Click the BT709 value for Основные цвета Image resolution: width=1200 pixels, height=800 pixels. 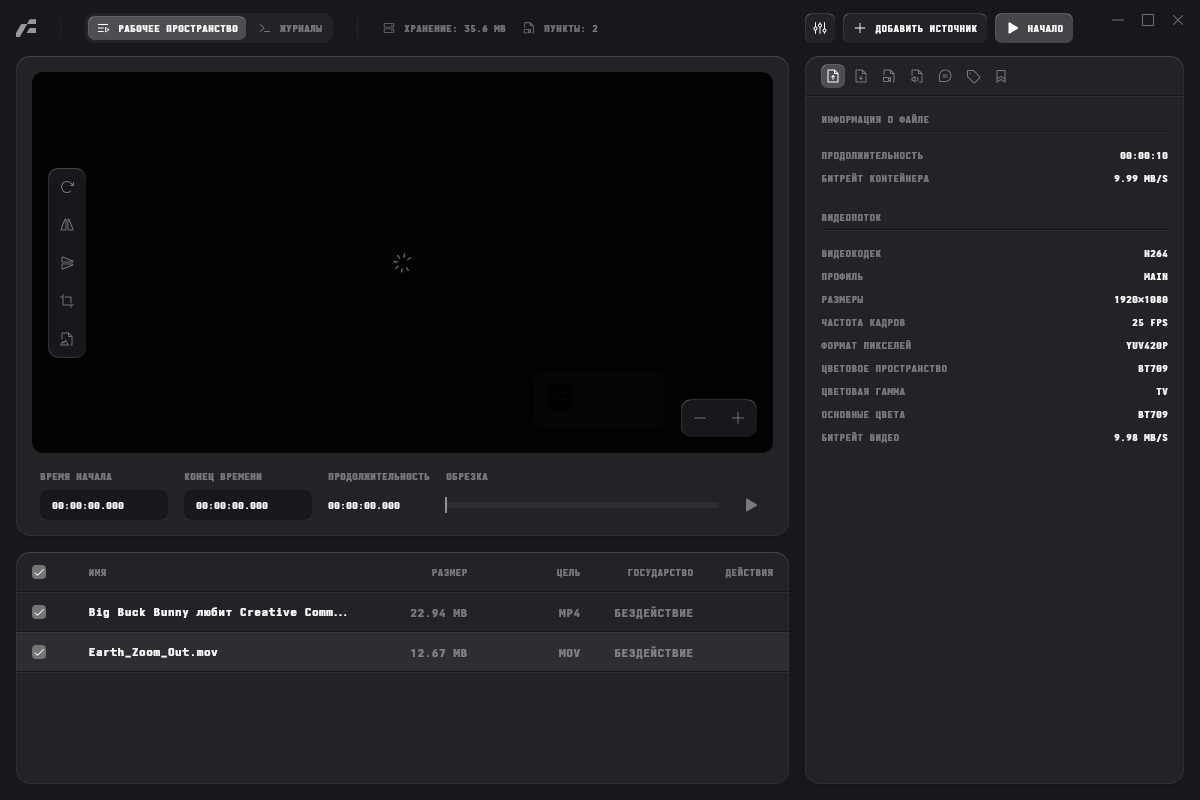(x=1153, y=415)
